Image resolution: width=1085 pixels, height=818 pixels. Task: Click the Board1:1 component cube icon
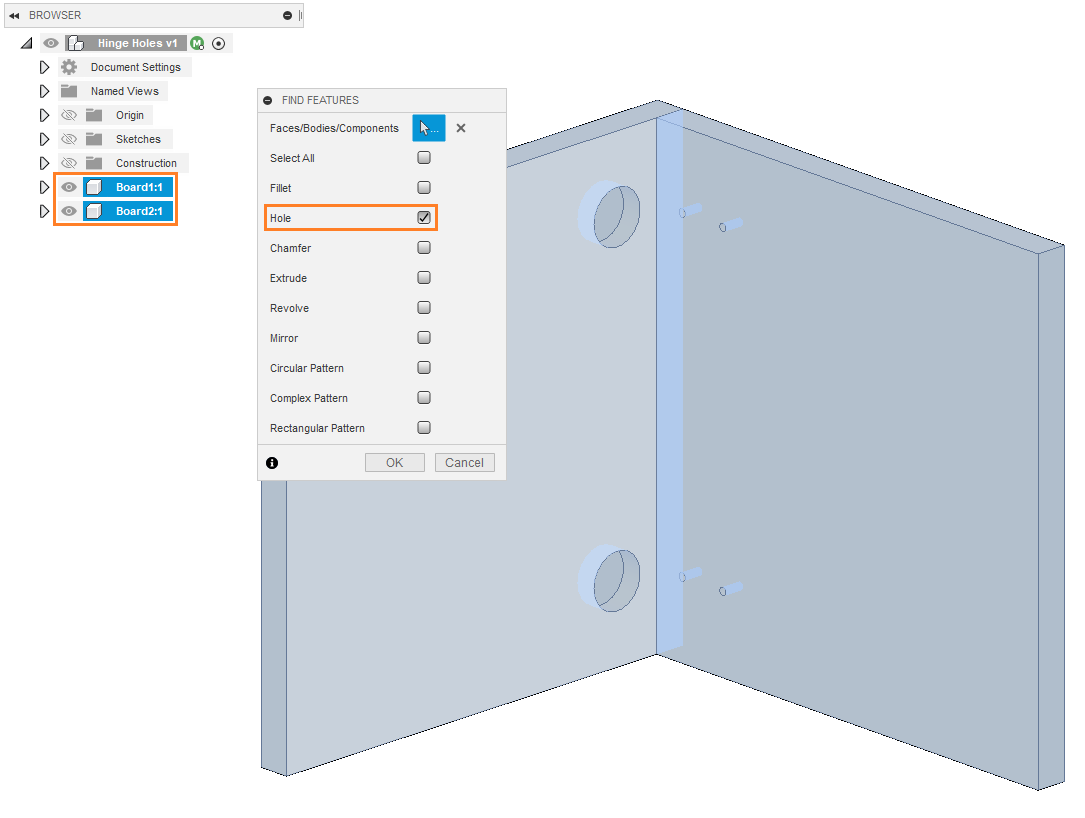coord(94,187)
